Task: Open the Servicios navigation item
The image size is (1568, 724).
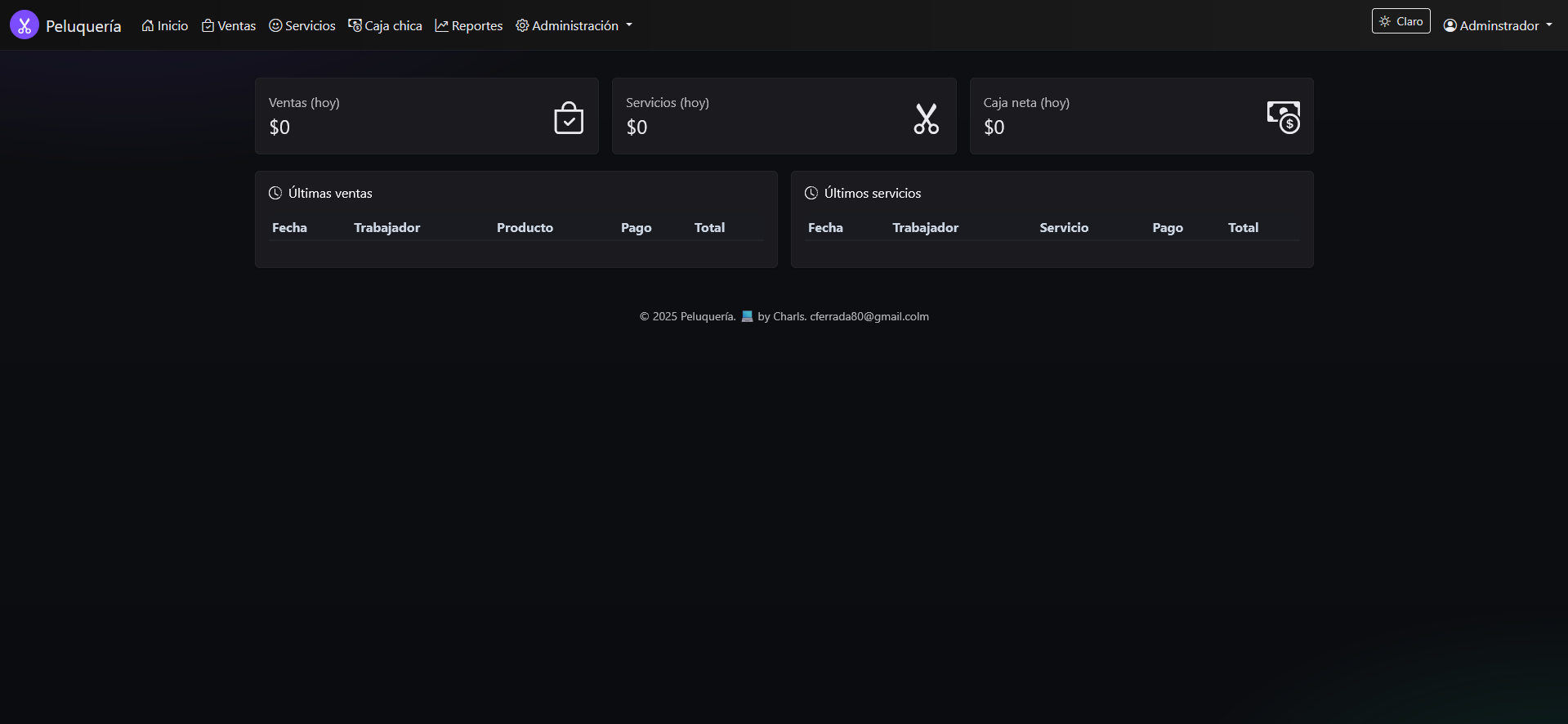Action: 302,26
